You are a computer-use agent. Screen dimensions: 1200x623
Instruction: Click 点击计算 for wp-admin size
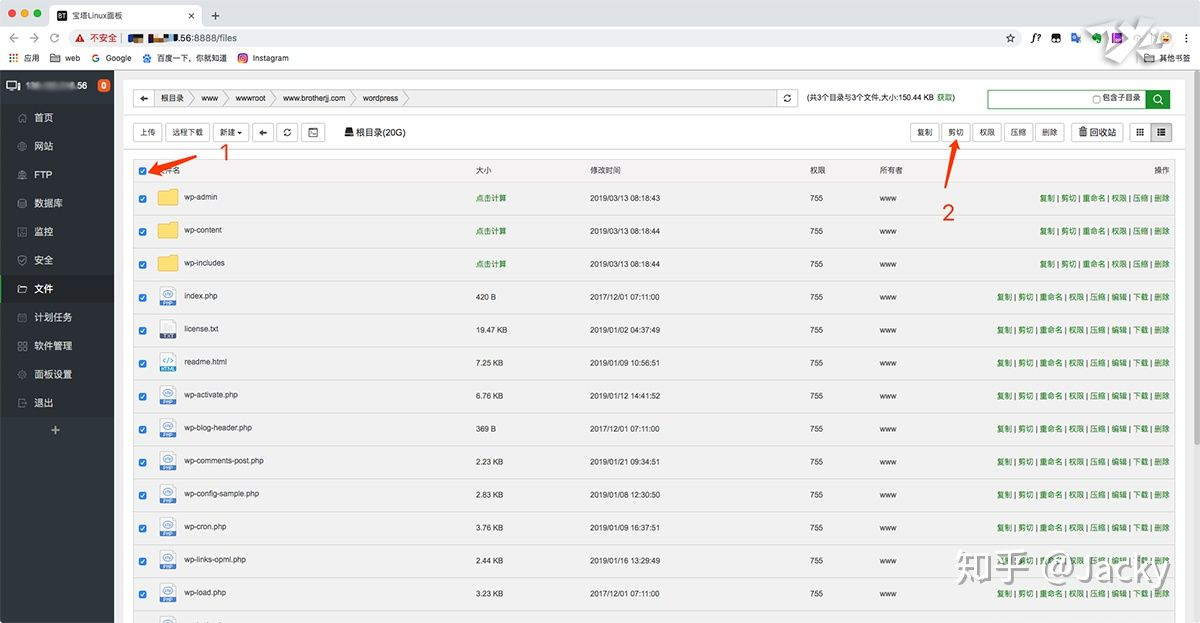(x=491, y=198)
